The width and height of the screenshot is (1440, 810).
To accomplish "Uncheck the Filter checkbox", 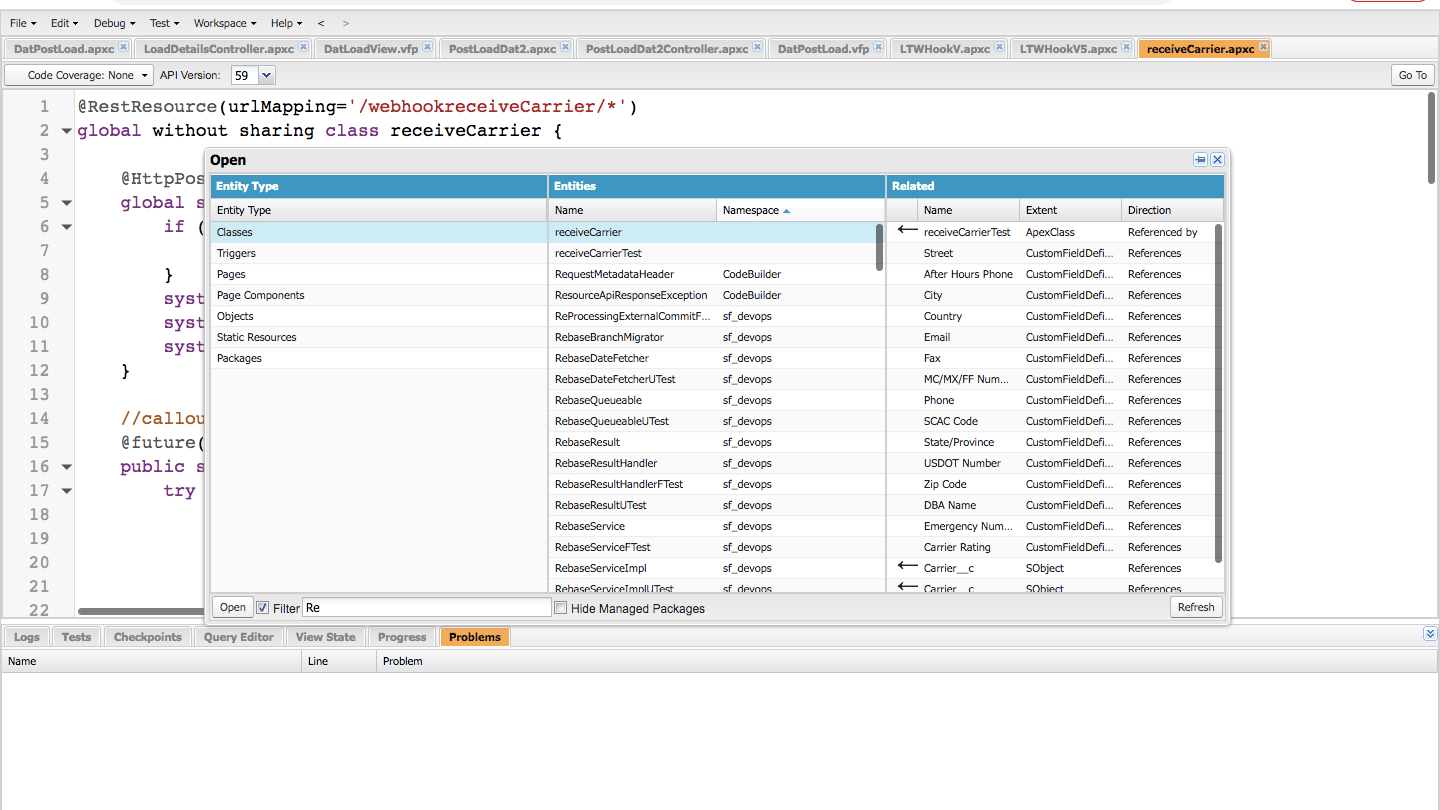I will coord(262,608).
